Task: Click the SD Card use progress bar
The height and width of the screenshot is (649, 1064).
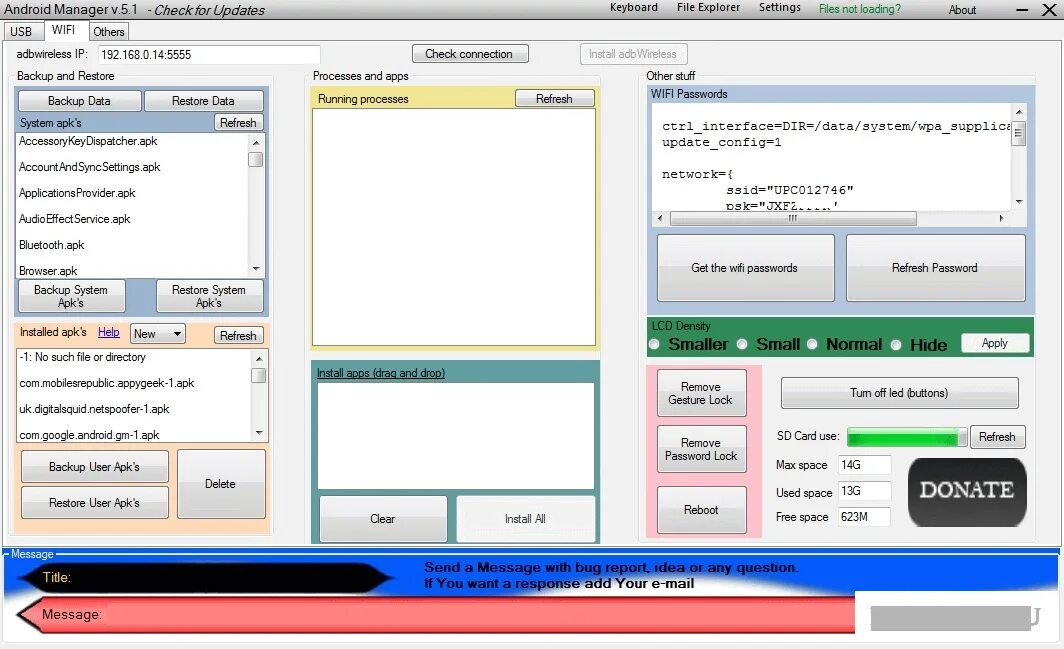Action: (x=907, y=437)
